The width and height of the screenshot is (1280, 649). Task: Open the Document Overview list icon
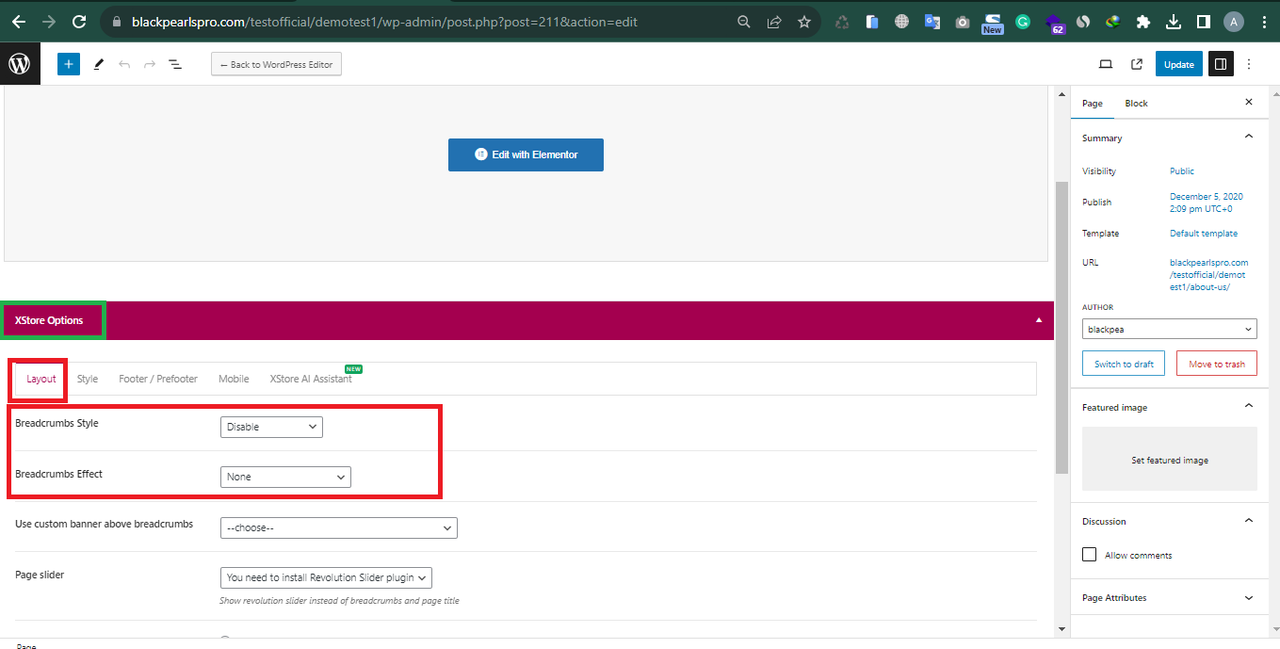175,64
